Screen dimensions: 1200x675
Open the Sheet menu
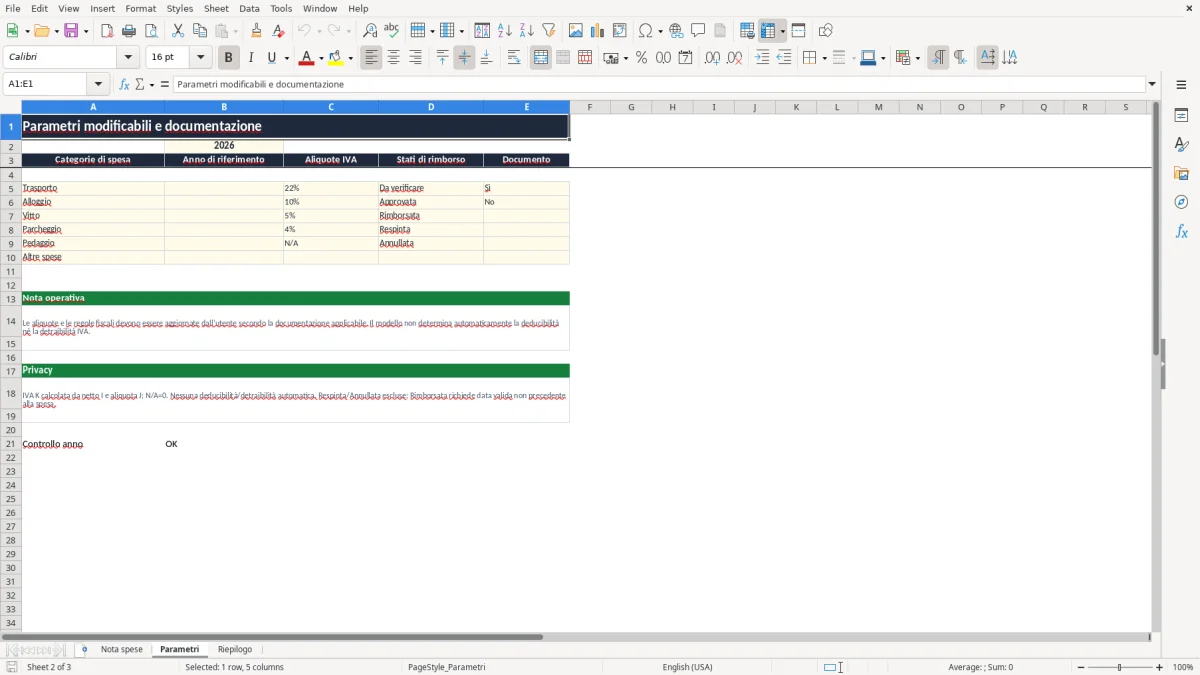click(216, 8)
